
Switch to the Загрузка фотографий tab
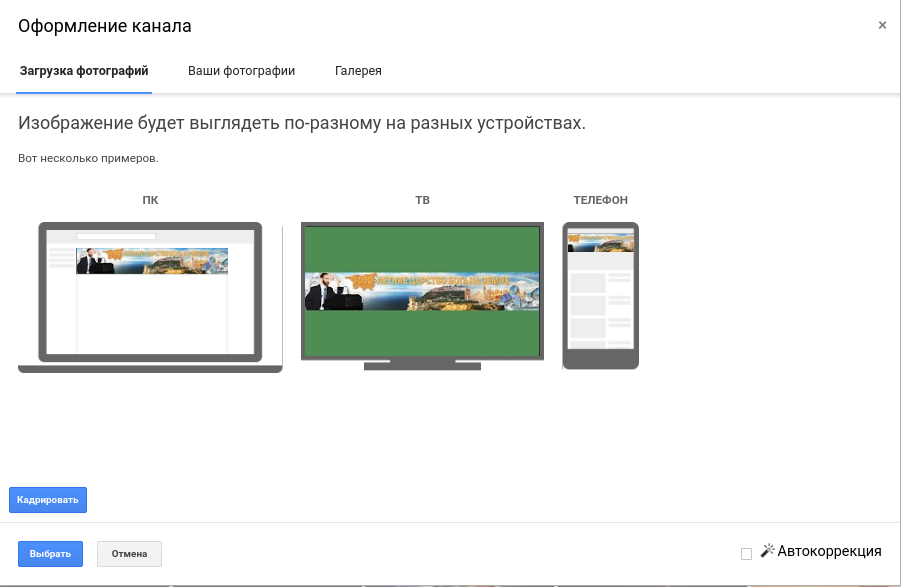pos(84,71)
